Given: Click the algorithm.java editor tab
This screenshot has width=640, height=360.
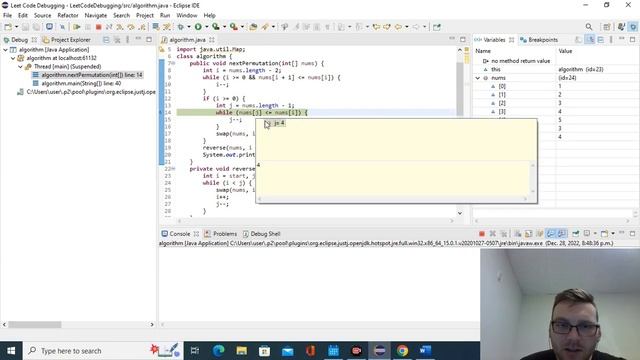Looking at the screenshot, I should coord(187,40).
